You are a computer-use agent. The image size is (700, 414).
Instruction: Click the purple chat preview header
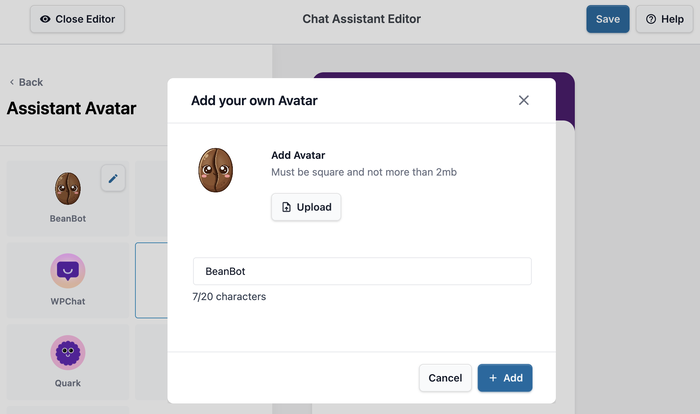coord(565,92)
